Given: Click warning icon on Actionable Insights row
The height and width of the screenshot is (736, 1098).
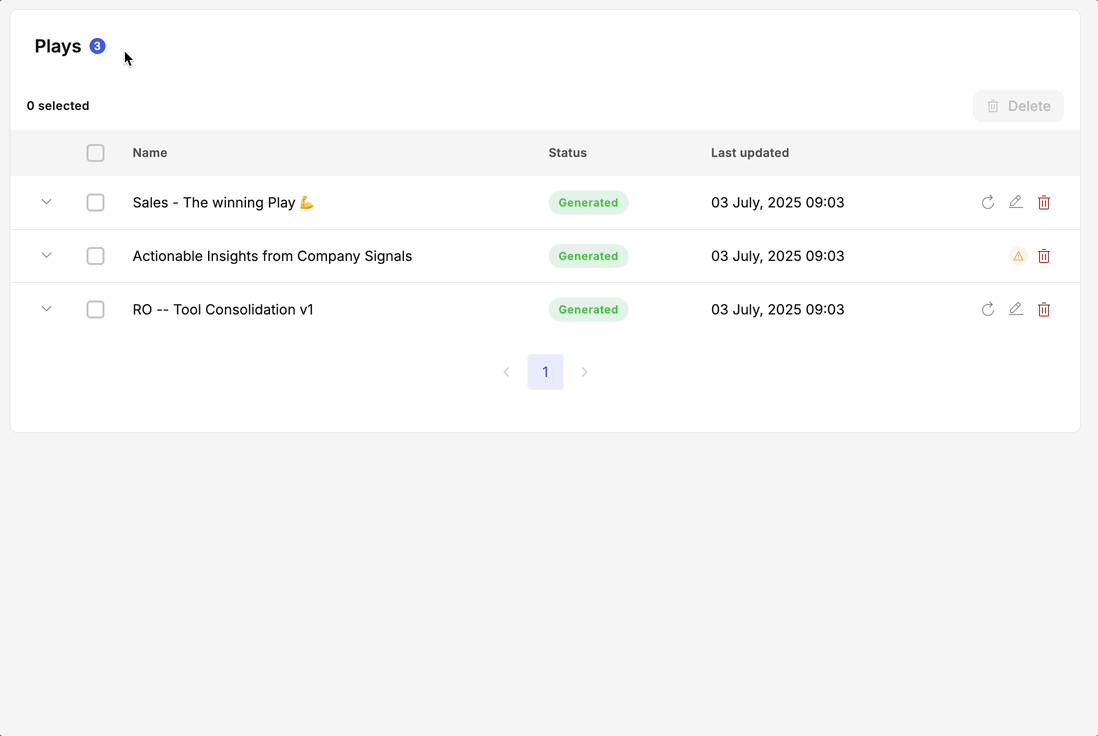Looking at the screenshot, I should point(1018,256).
